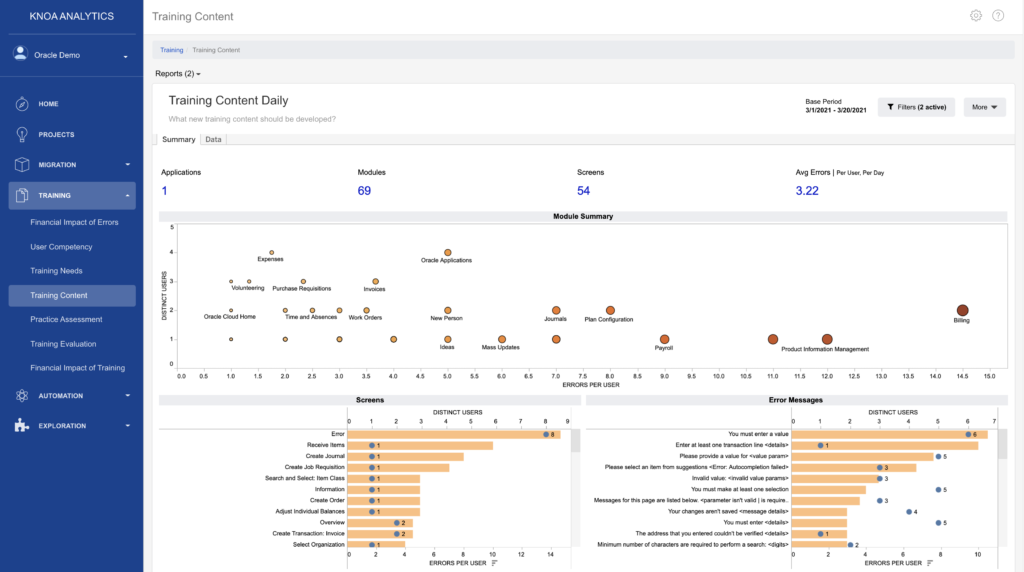Click the Exploration puzzle piece icon

[22, 425]
